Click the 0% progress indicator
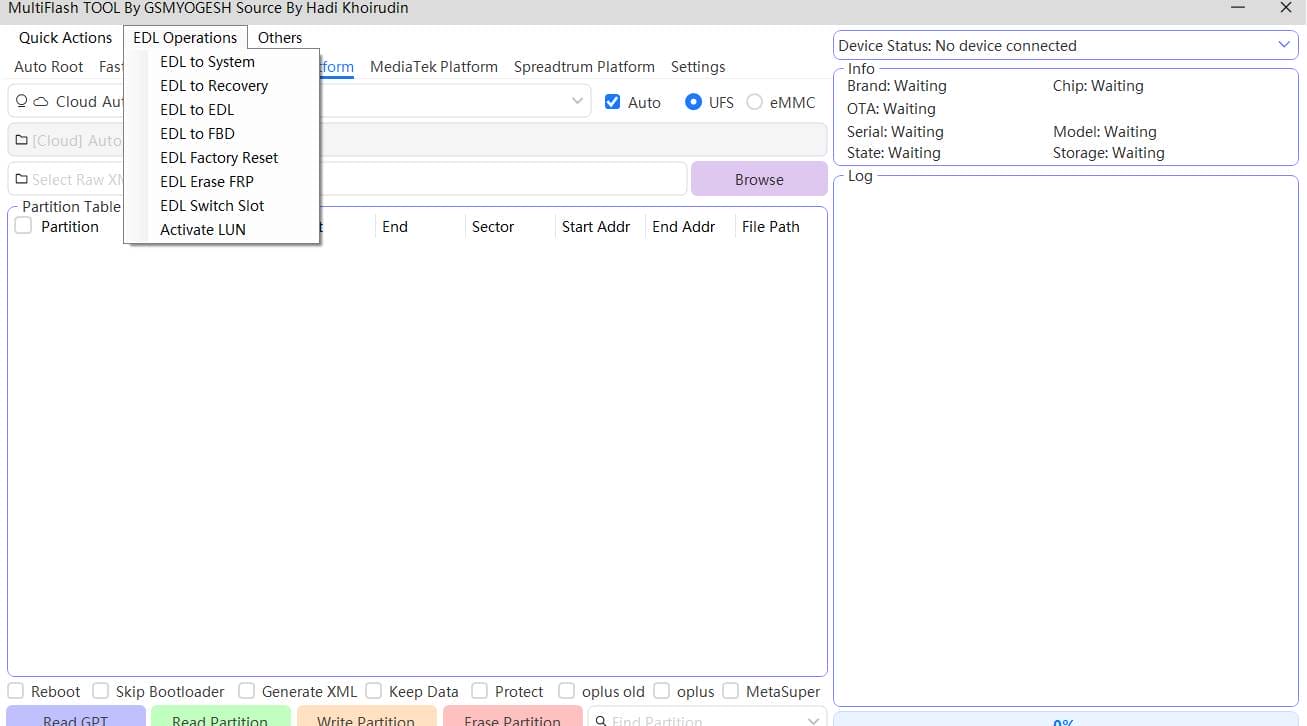The width and height of the screenshot is (1307, 726). [x=1063, y=722]
